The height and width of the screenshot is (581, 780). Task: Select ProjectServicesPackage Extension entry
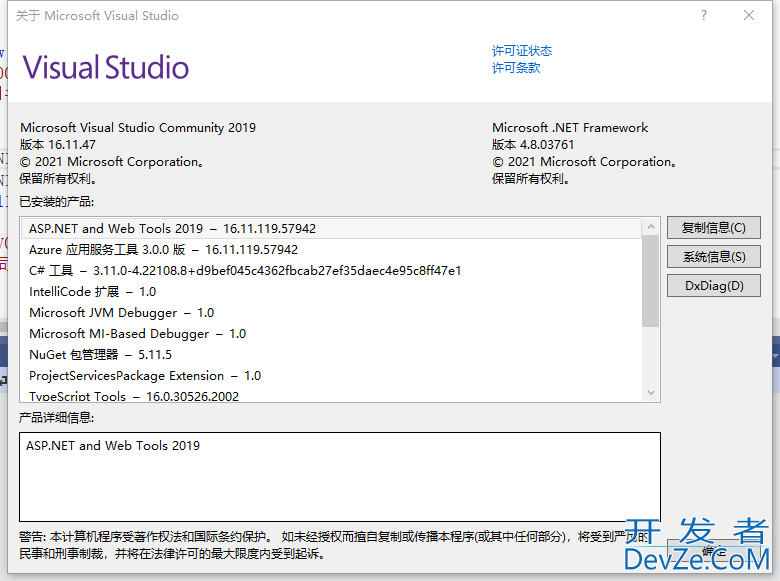point(144,376)
